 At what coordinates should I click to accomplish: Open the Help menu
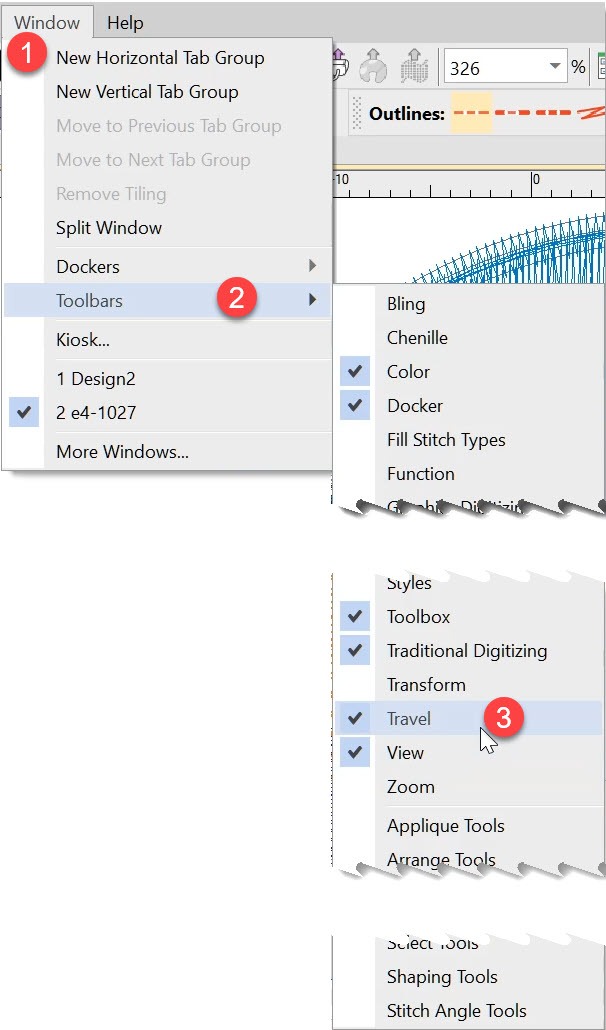coord(125,22)
